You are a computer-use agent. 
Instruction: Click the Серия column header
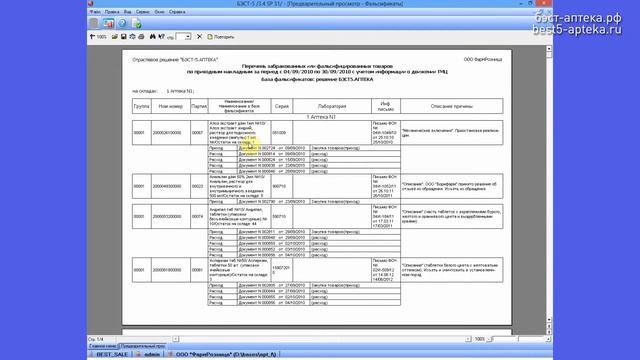click(282, 106)
